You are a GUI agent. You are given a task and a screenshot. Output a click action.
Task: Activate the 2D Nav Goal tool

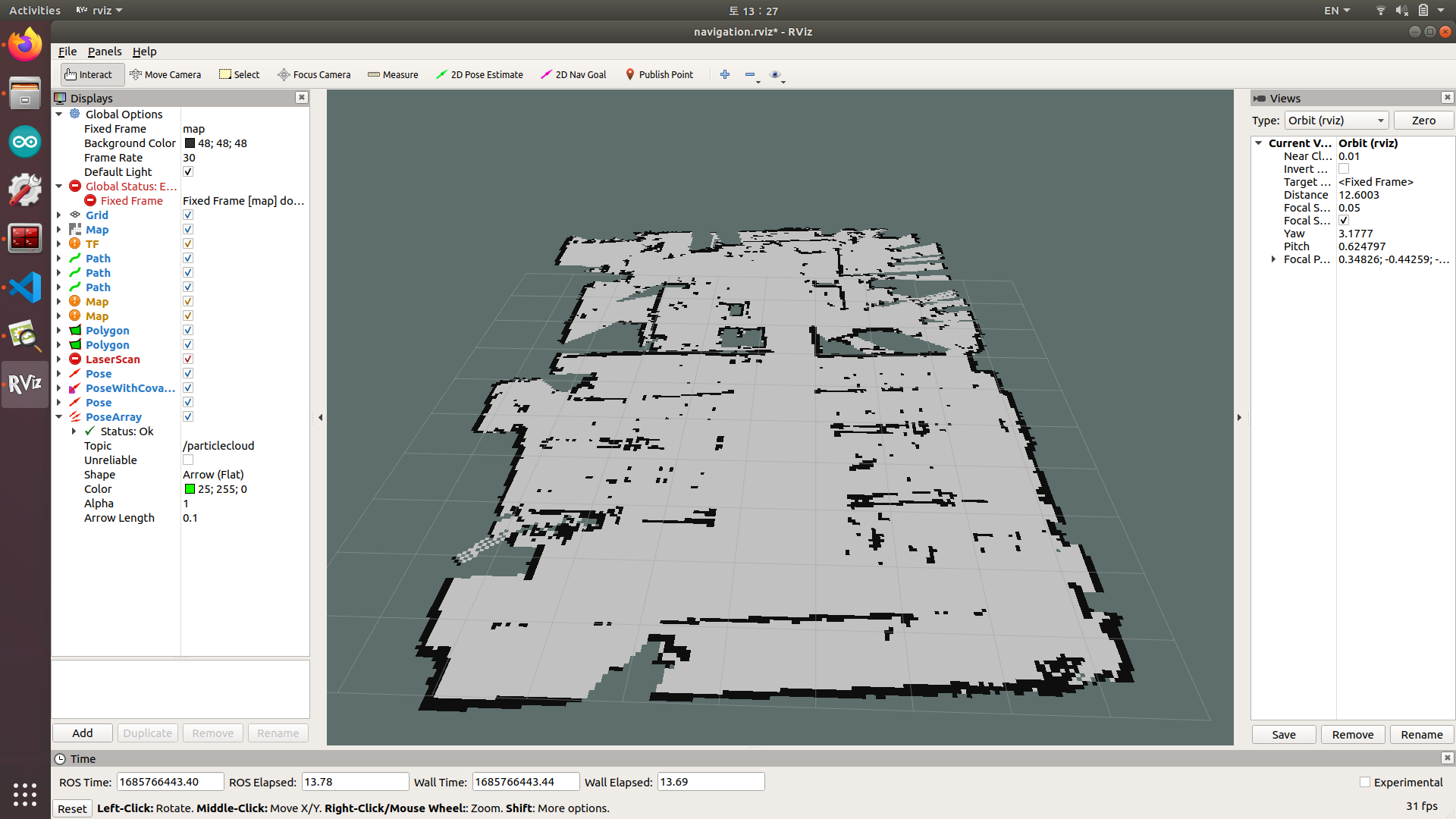(573, 74)
